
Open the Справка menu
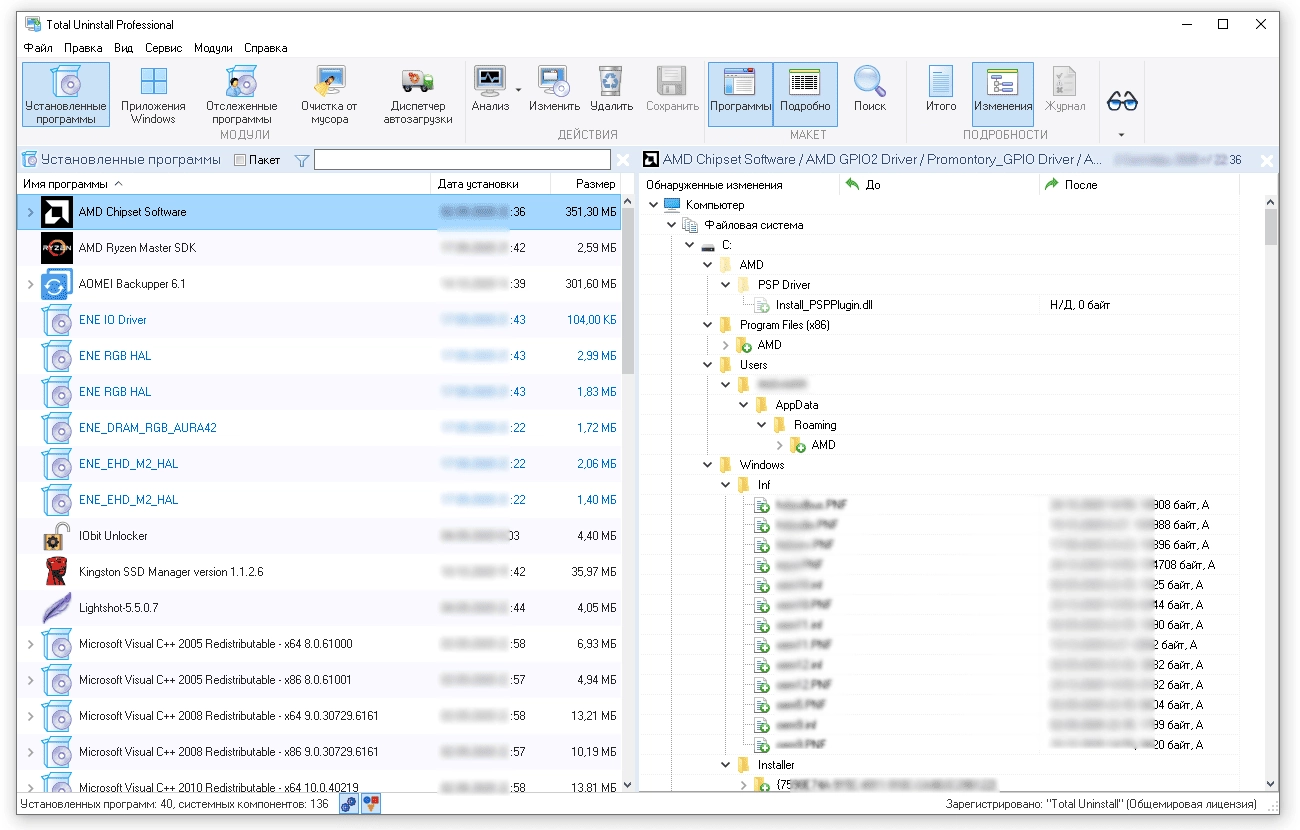pos(265,48)
